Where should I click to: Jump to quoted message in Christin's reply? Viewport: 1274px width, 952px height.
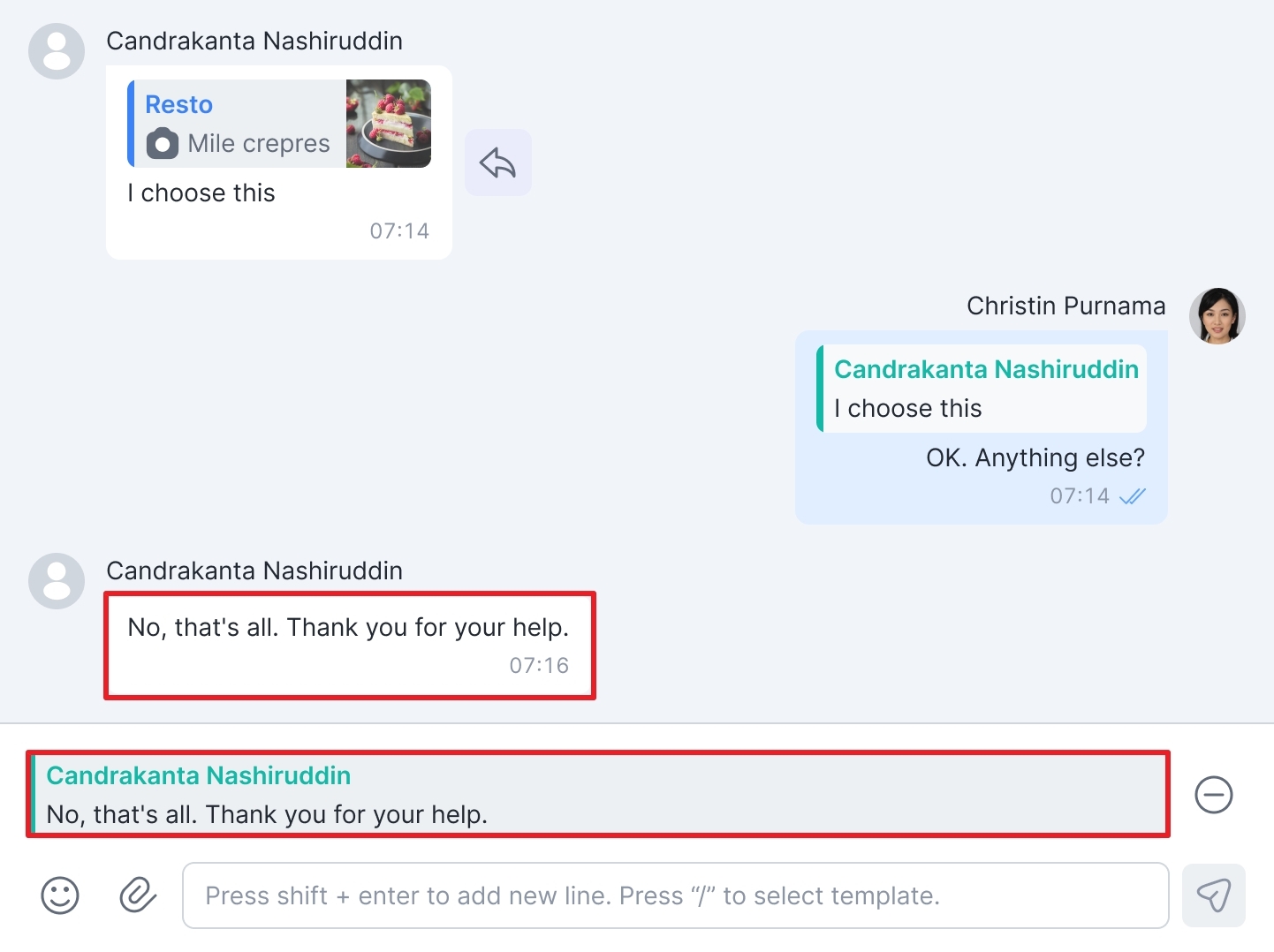point(982,389)
